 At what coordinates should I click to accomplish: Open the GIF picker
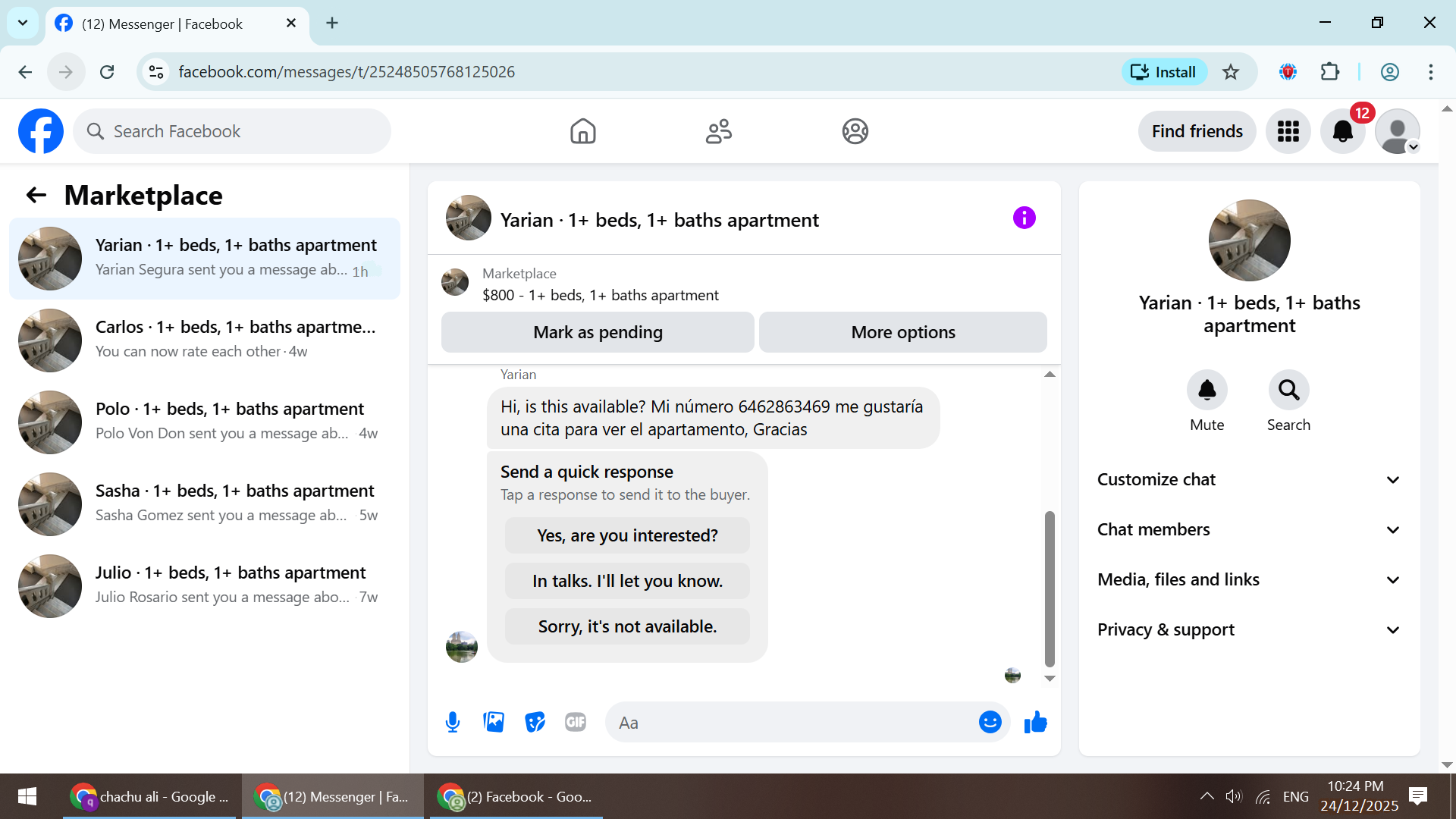[x=576, y=722]
